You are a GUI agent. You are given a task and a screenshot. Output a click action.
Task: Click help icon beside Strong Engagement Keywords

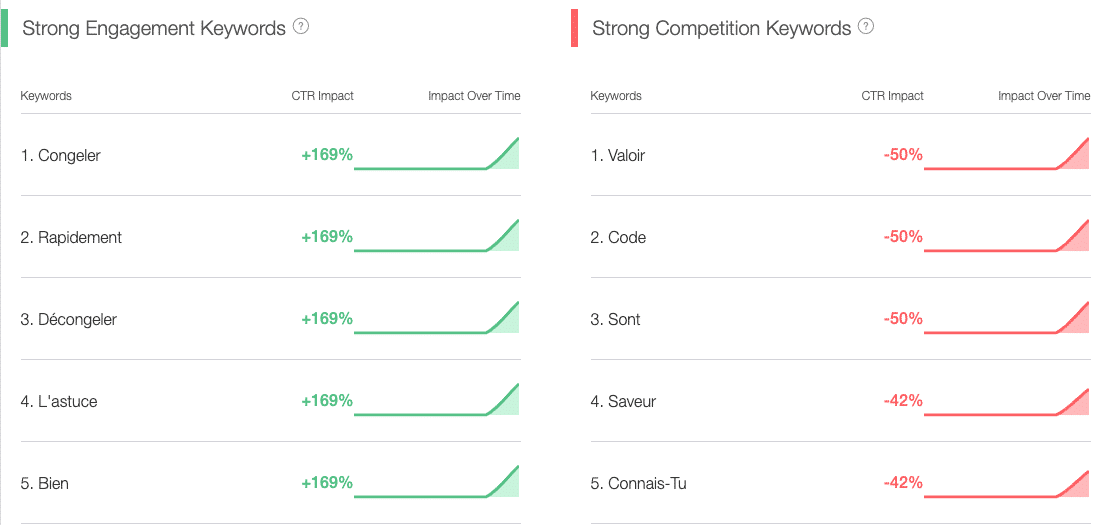click(301, 27)
